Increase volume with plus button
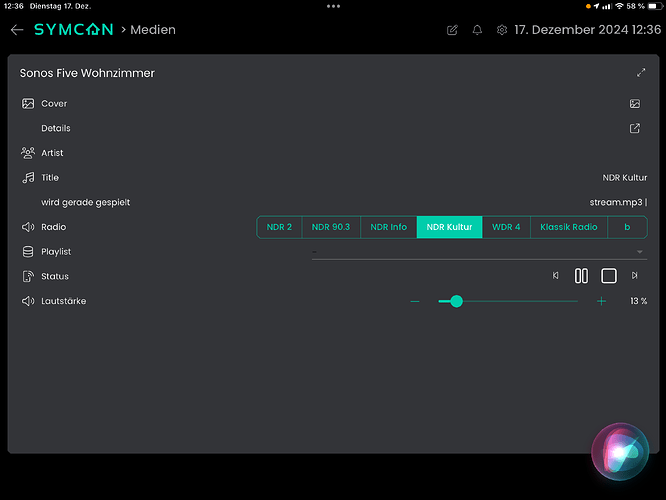 (601, 301)
